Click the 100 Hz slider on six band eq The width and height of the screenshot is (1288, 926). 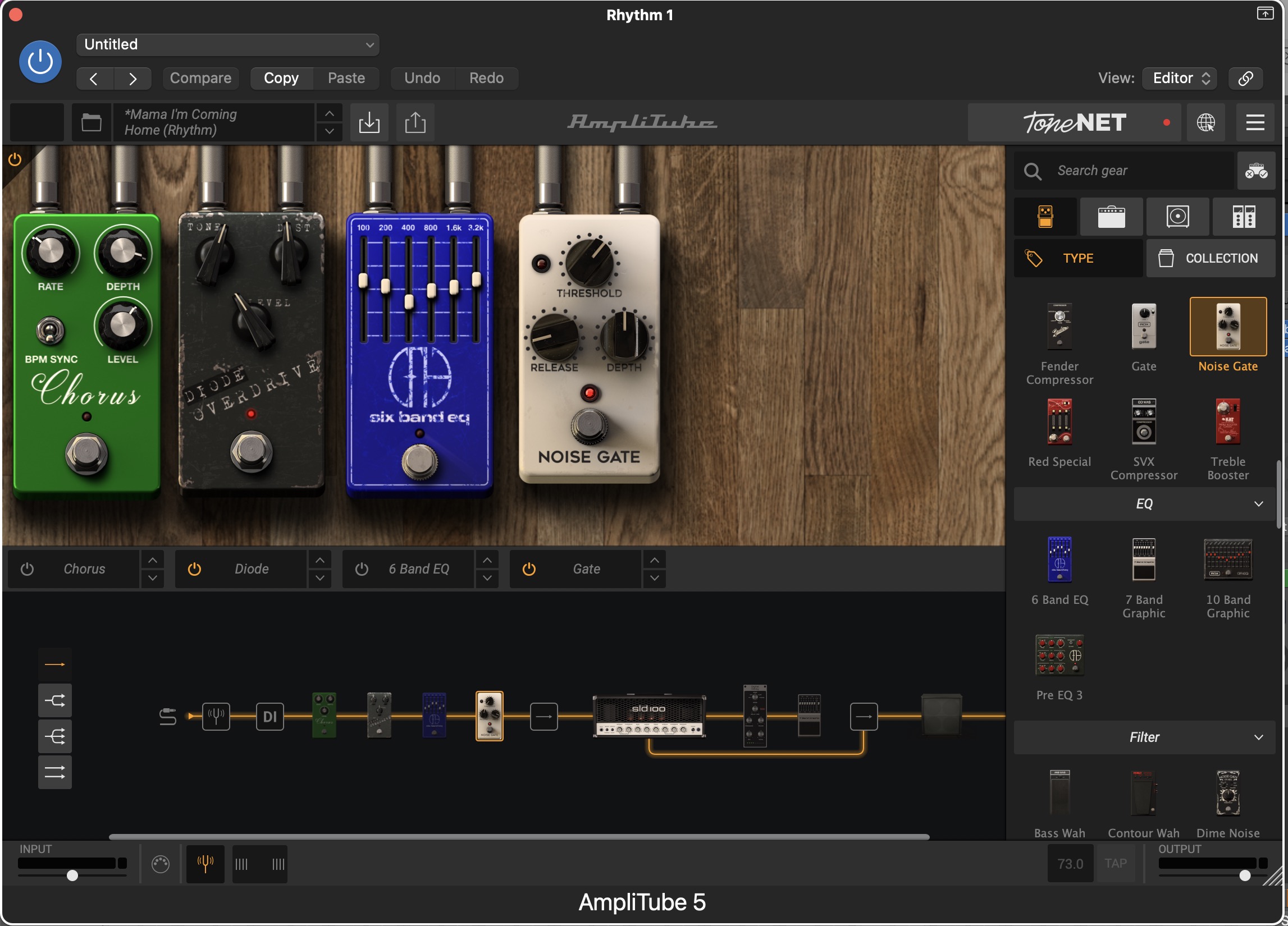pyautogui.click(x=363, y=280)
